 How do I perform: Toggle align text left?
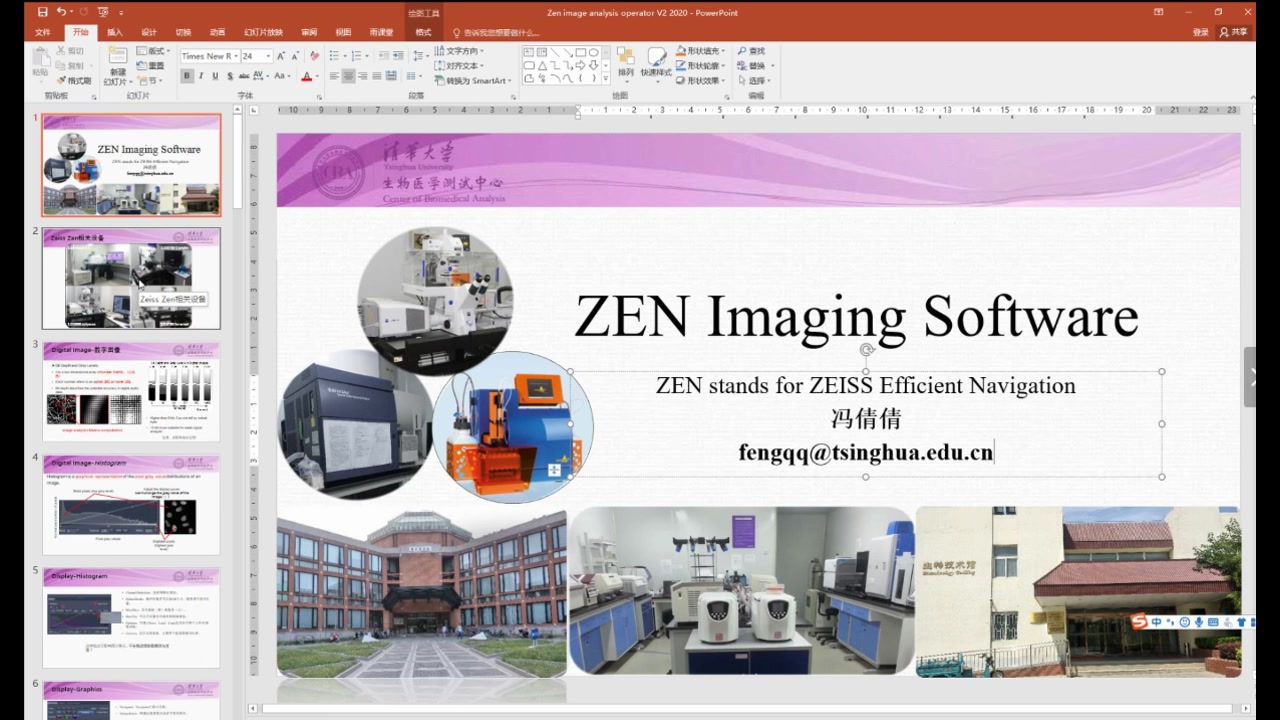tap(335, 76)
